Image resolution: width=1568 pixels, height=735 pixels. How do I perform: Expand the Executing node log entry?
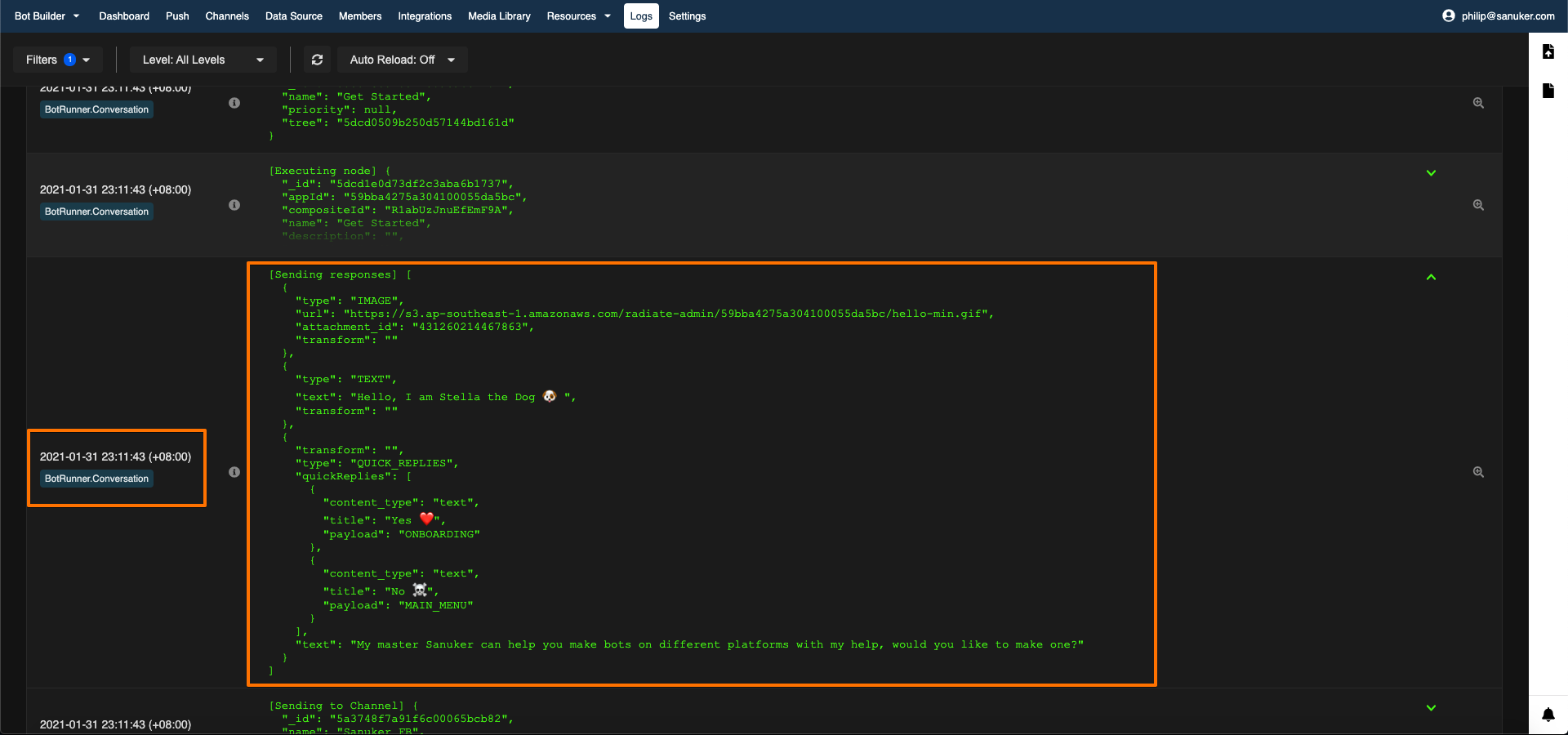pos(1431,173)
